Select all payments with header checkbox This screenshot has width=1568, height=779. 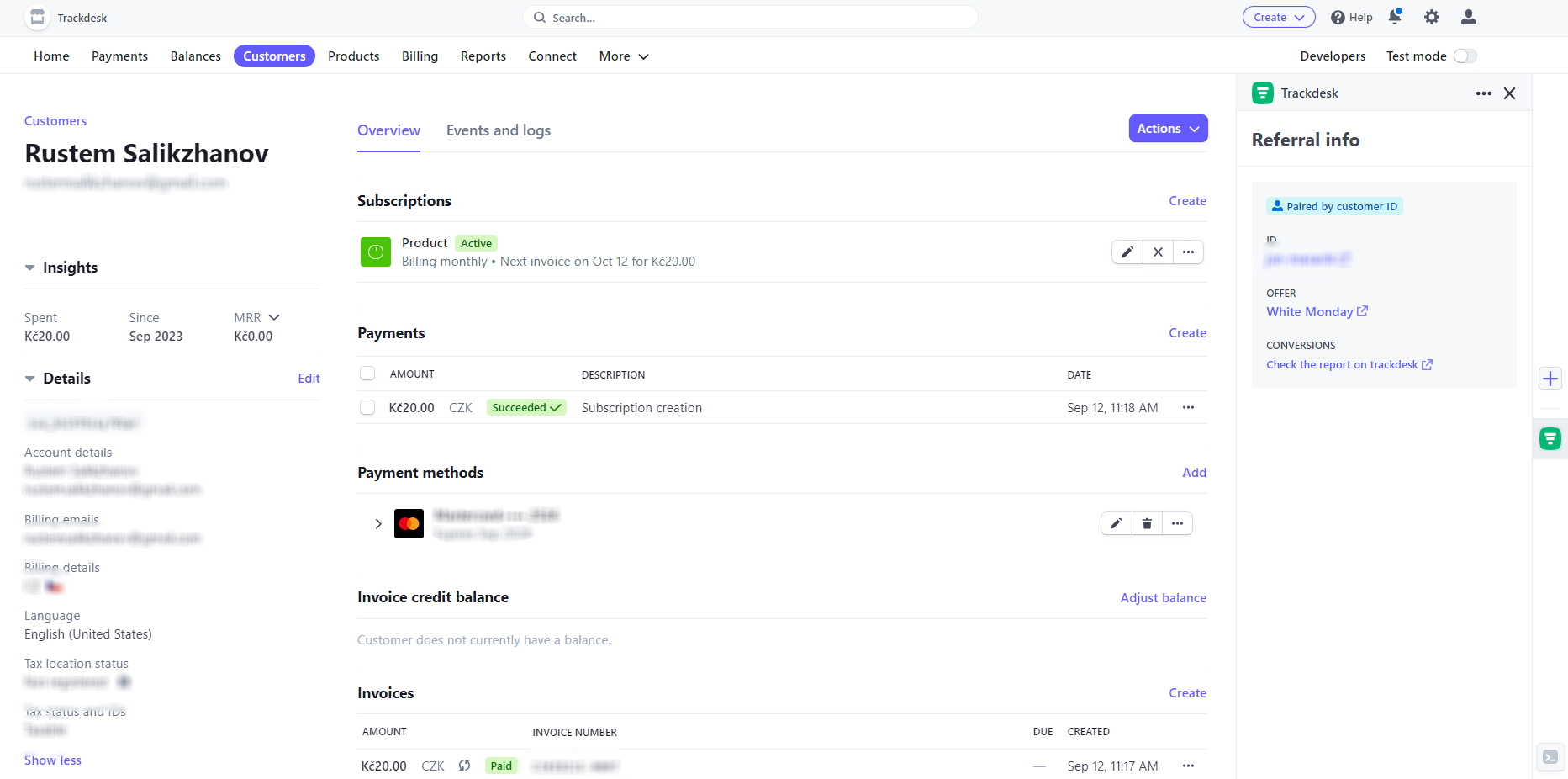tap(367, 373)
